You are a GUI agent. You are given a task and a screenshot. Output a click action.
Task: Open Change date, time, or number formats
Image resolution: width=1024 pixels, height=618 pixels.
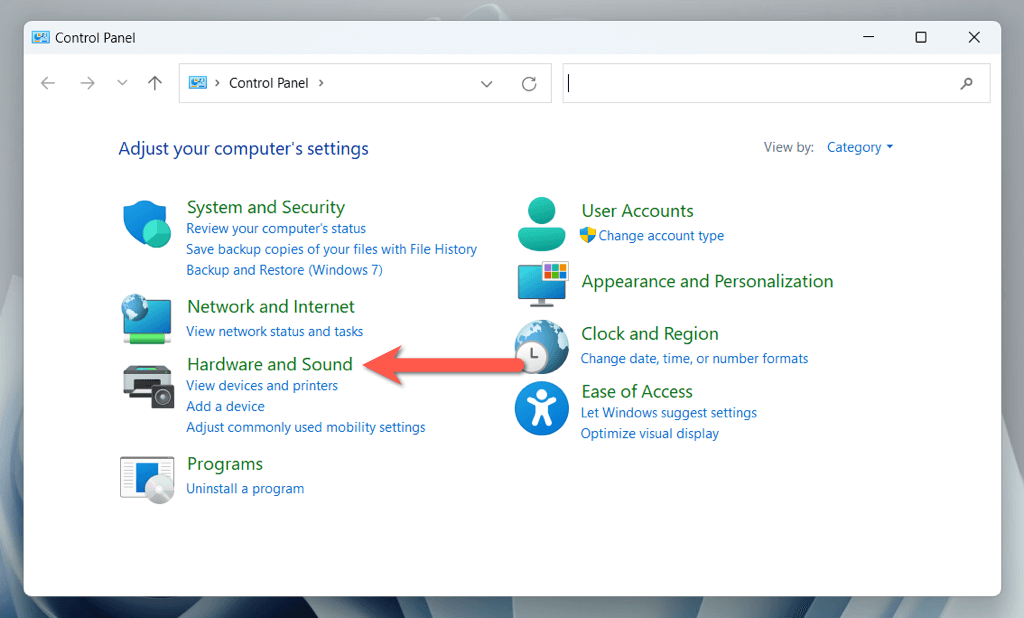click(694, 358)
